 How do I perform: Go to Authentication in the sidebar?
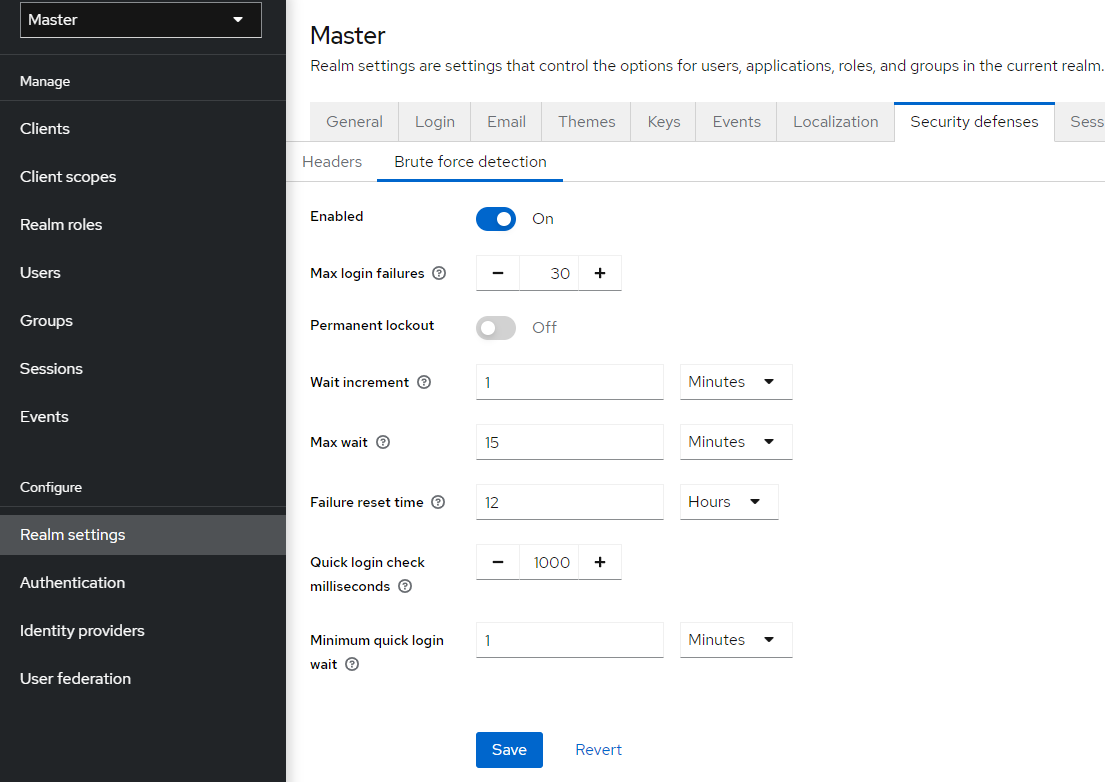(x=73, y=583)
